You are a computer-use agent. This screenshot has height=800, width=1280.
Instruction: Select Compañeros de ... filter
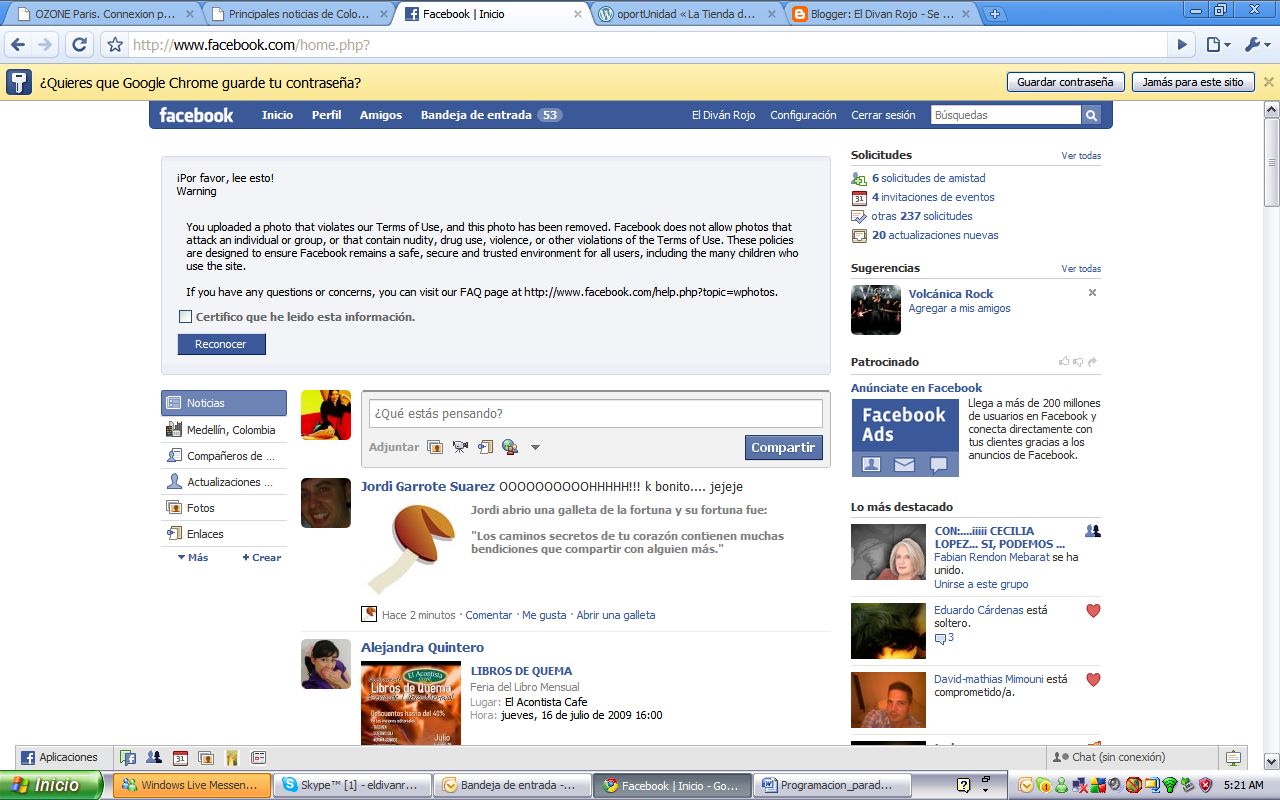(224, 456)
